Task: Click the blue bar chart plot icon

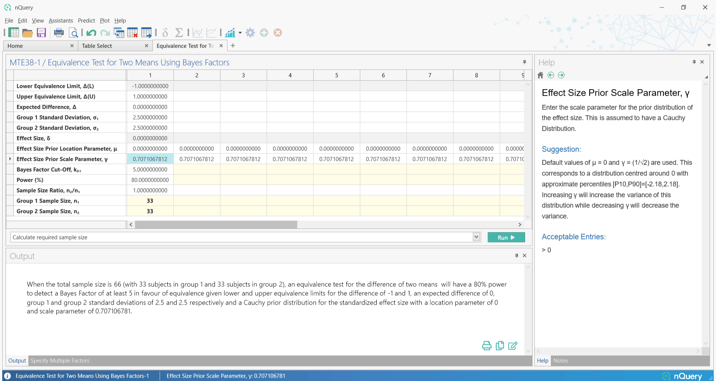Action: (230, 32)
